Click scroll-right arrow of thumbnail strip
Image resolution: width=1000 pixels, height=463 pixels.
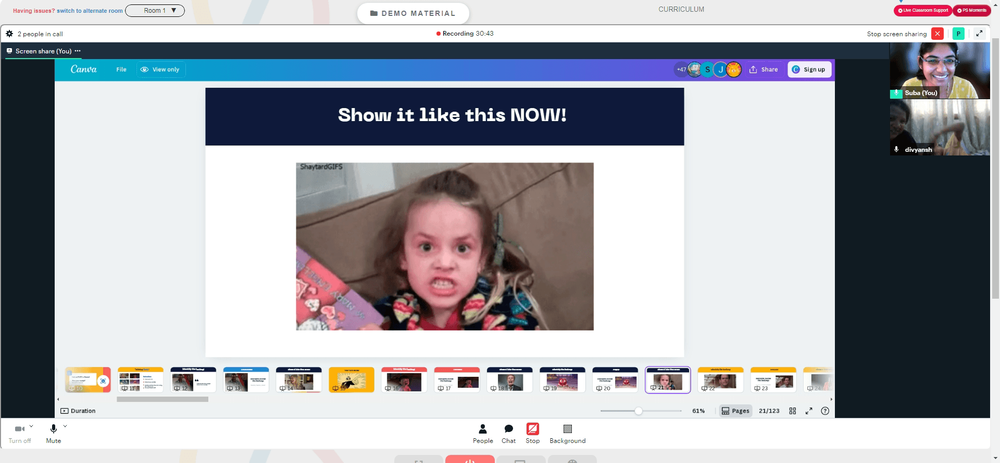(x=830, y=399)
